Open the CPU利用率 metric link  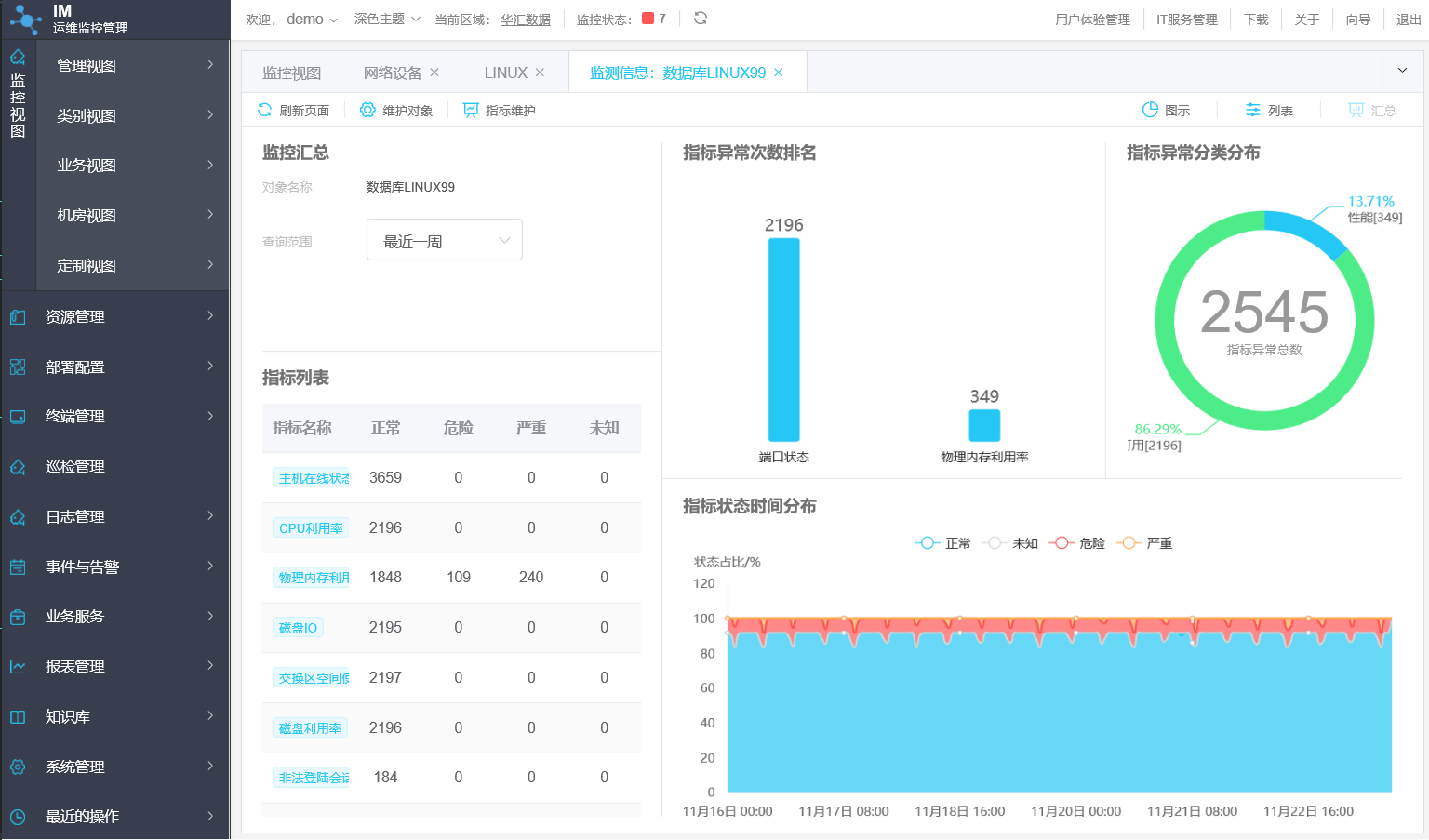point(311,527)
